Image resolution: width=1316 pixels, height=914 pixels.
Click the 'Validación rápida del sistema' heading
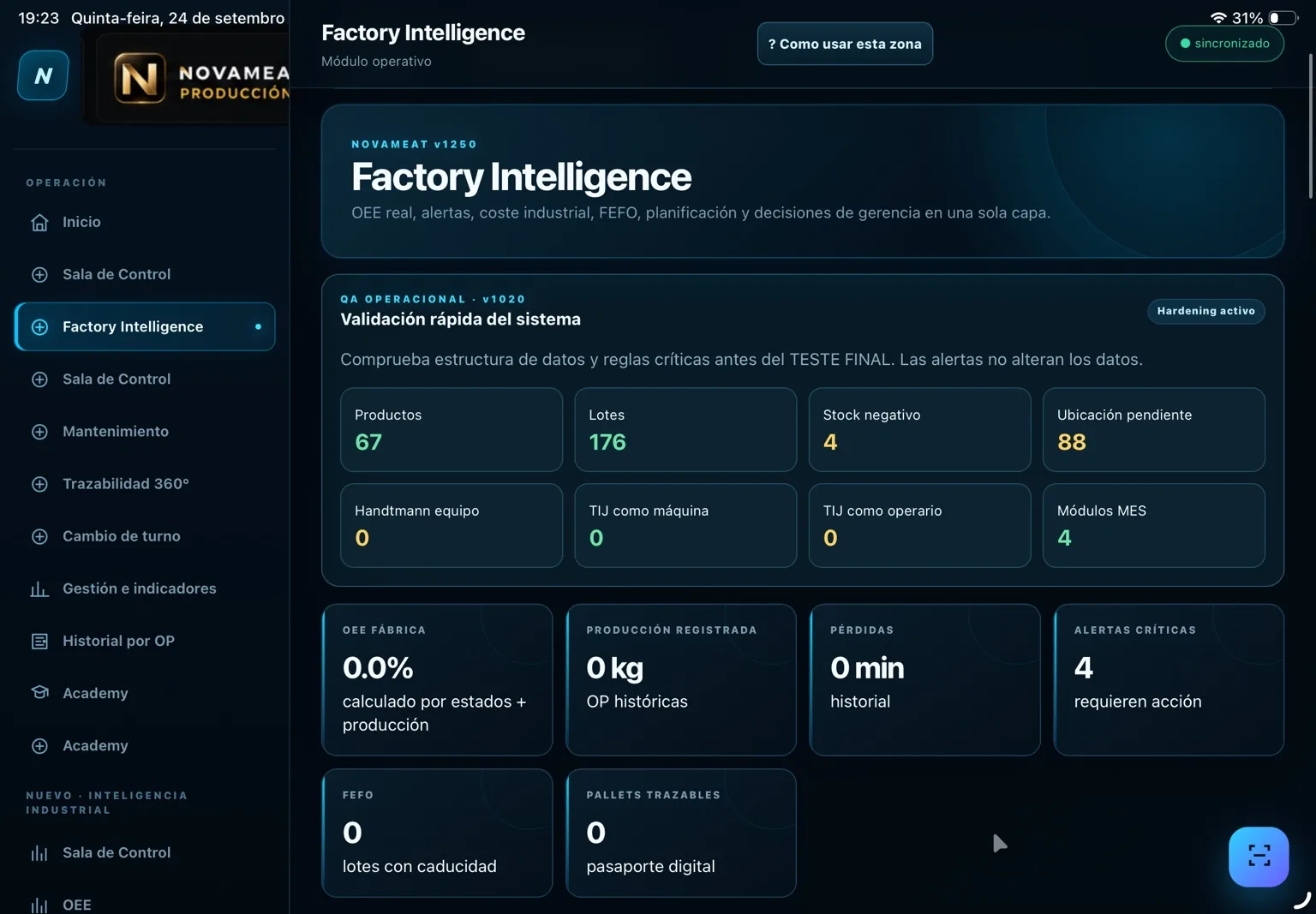461,320
